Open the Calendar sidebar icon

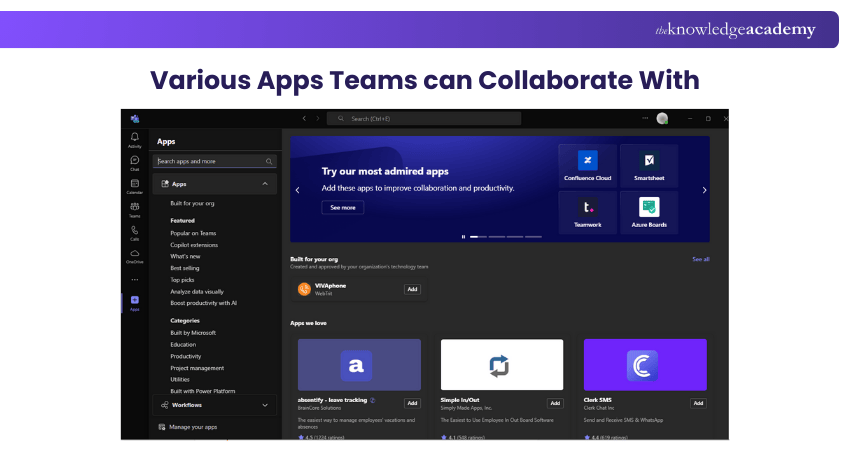(134, 186)
